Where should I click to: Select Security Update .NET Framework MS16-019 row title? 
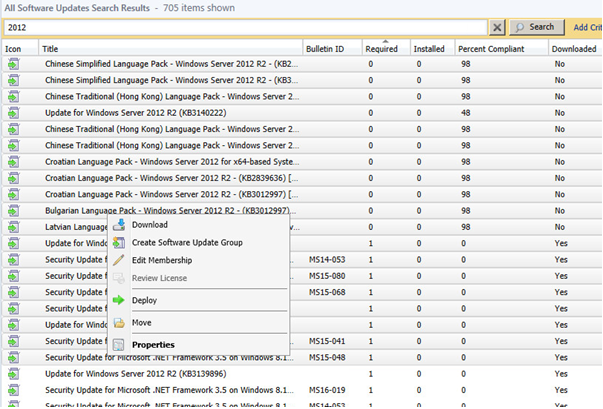[169, 390]
